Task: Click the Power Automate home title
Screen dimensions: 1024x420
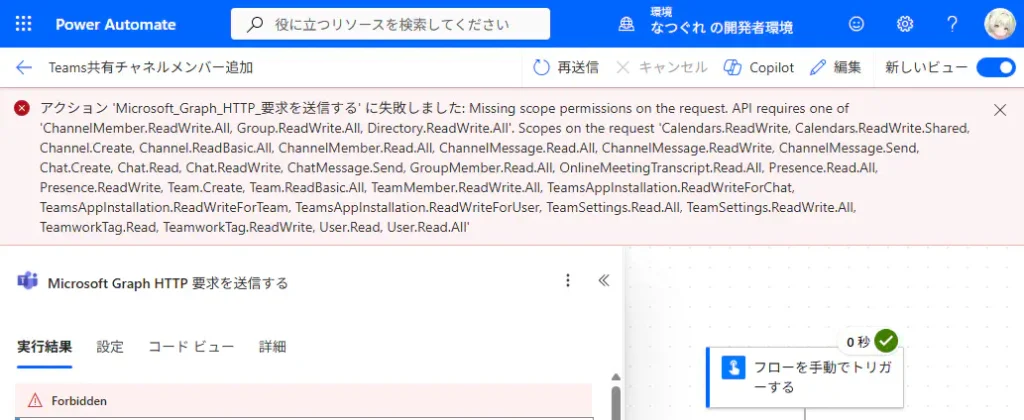Action: click(116, 25)
